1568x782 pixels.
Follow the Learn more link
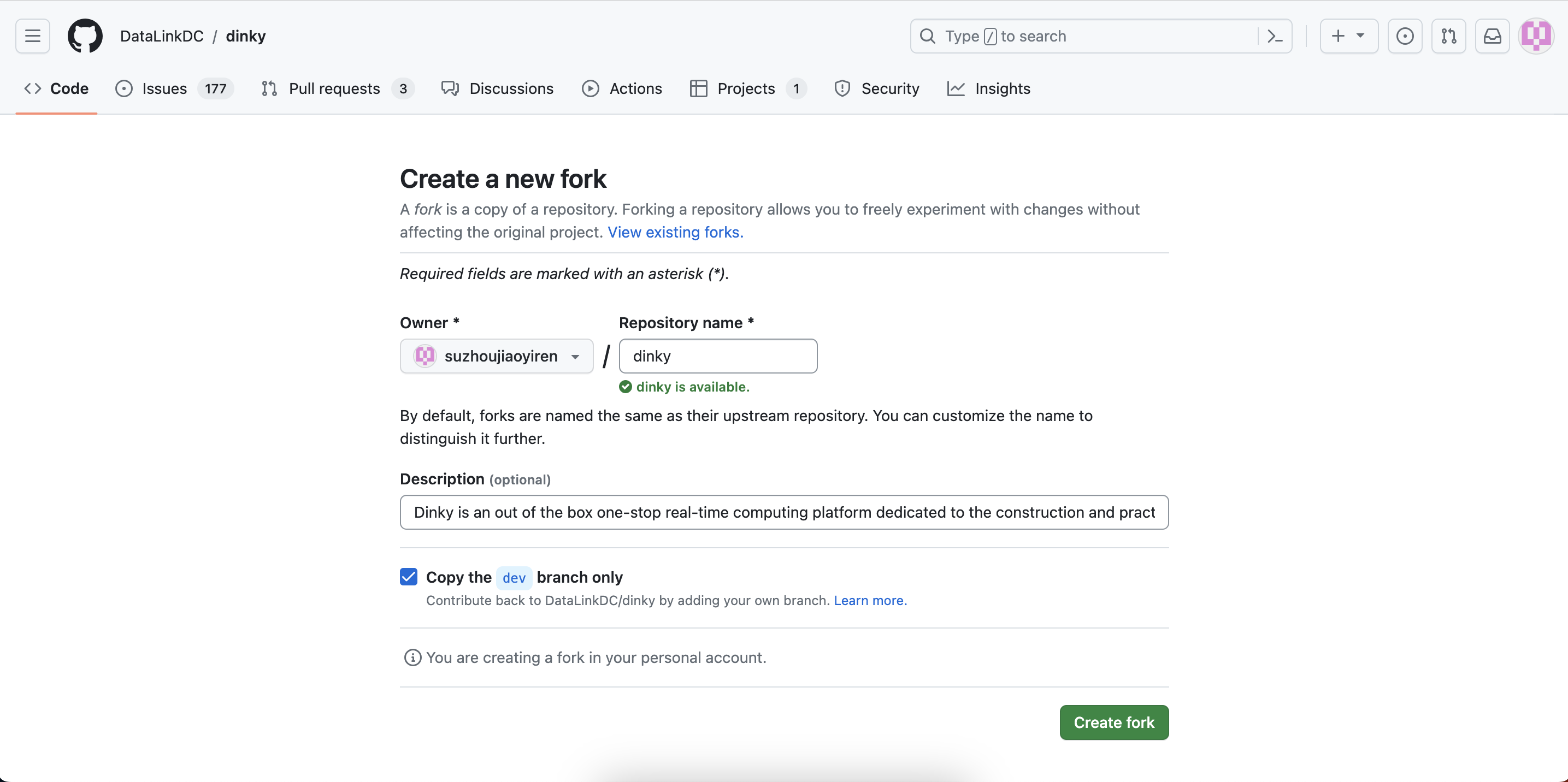(x=870, y=601)
